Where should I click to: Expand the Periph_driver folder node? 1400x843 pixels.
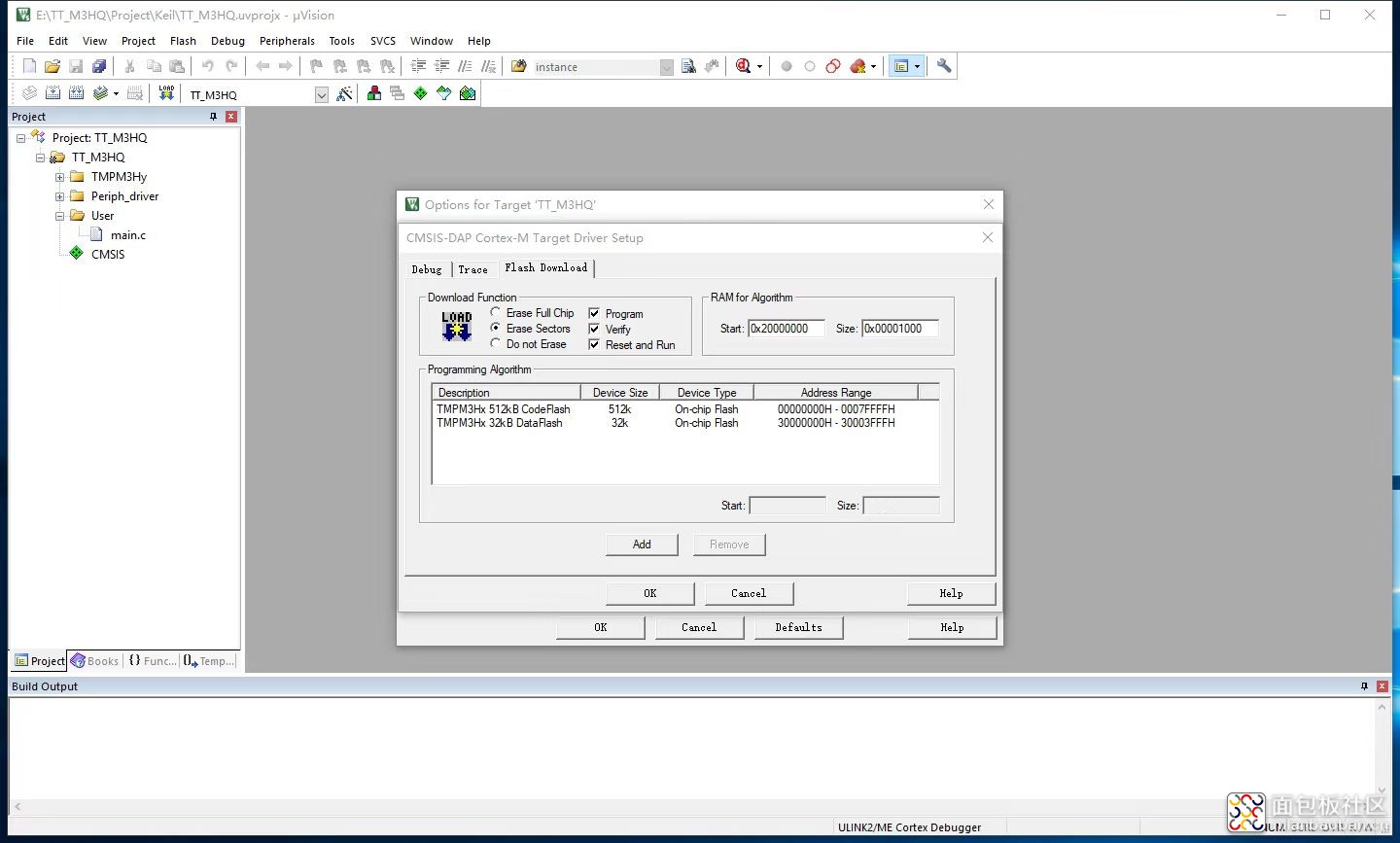pos(59,196)
